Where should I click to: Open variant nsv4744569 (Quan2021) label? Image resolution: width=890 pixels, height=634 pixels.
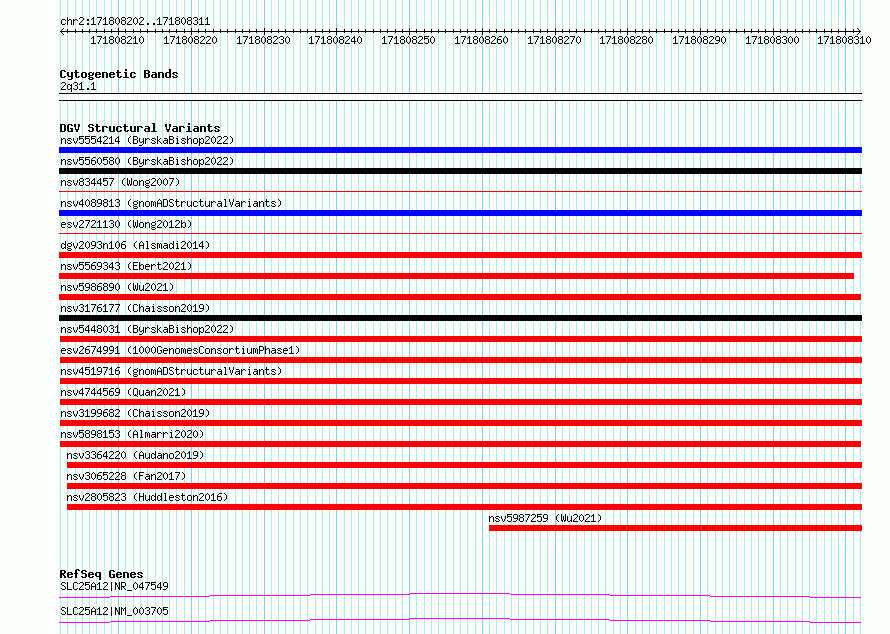[123, 392]
